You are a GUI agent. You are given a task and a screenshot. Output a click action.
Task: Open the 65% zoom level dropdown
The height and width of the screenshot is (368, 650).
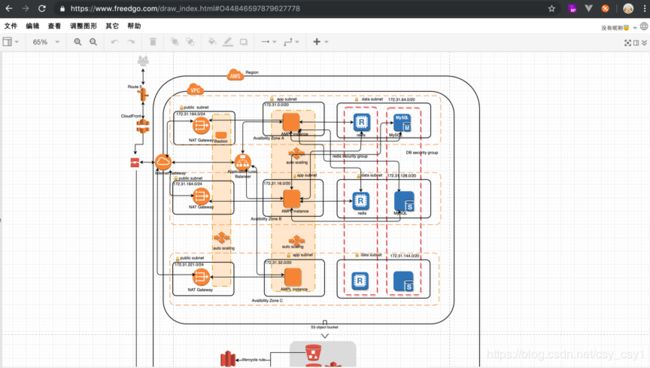click(46, 42)
